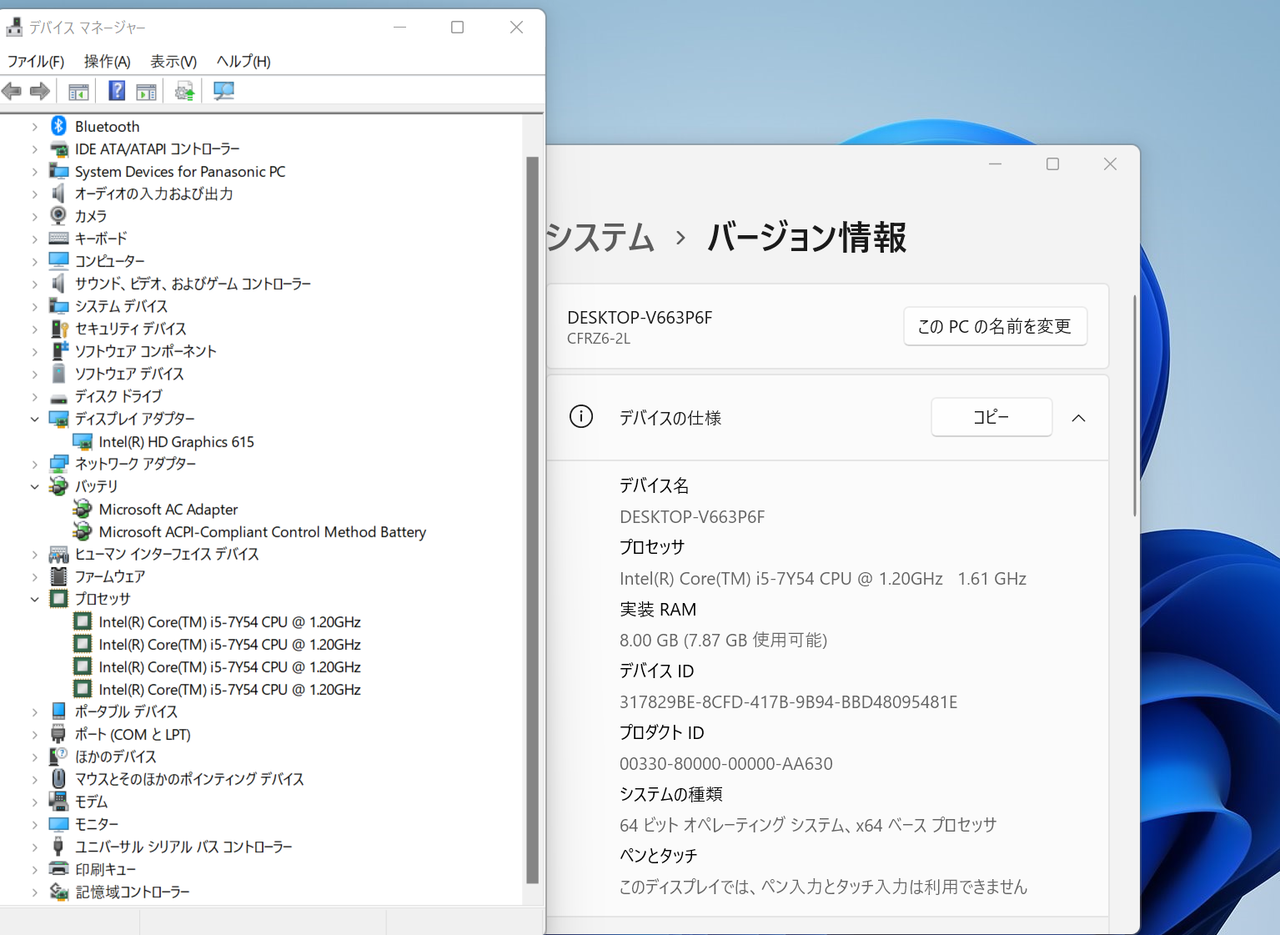Click the キーボード category icon
The image size is (1280, 935).
click(58, 238)
